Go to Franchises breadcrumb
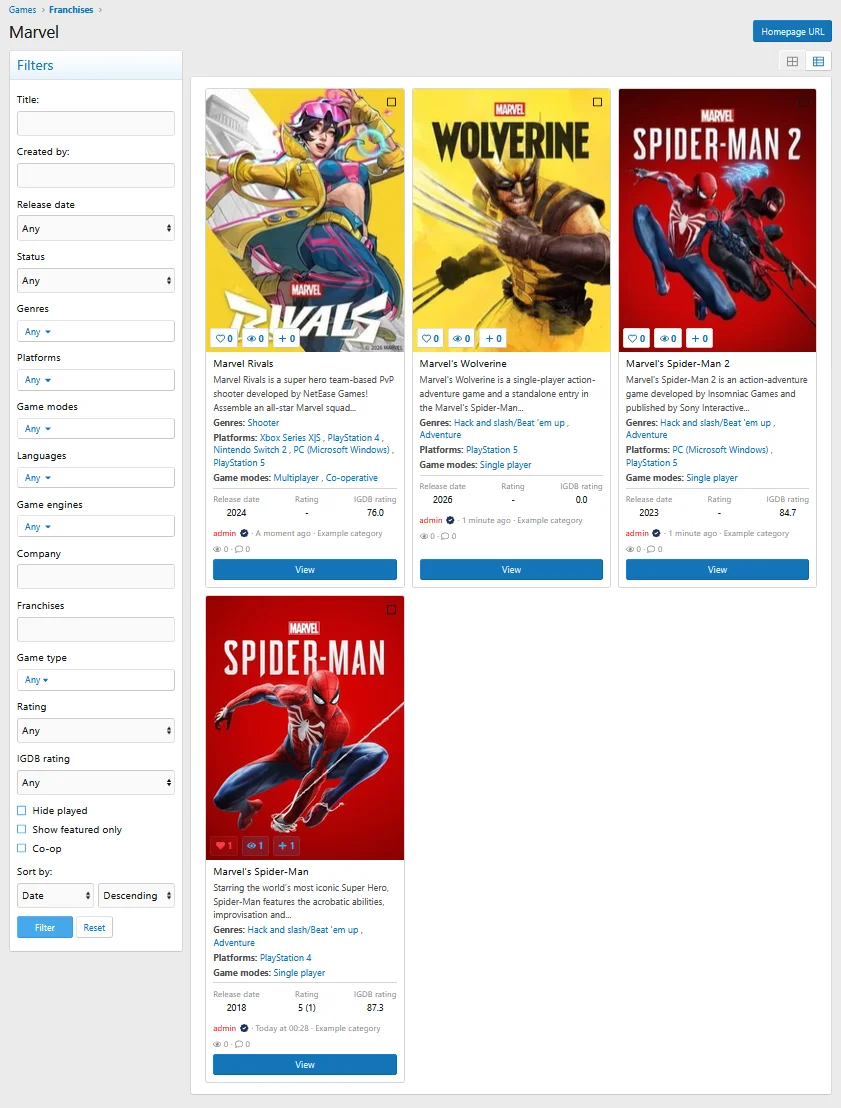Viewport: 841px width, 1108px height. coord(71,10)
